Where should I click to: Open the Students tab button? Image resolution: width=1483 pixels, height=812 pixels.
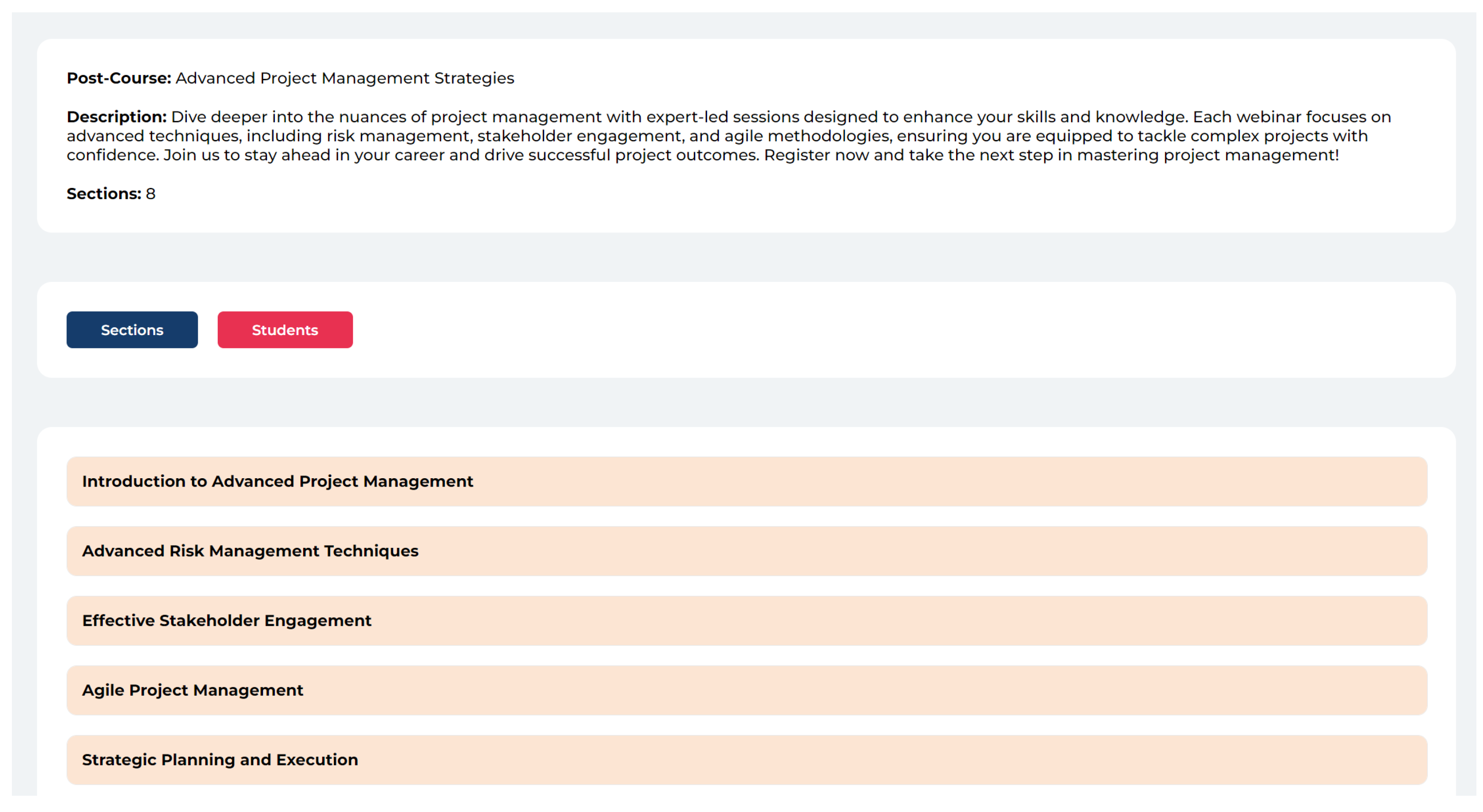[285, 330]
